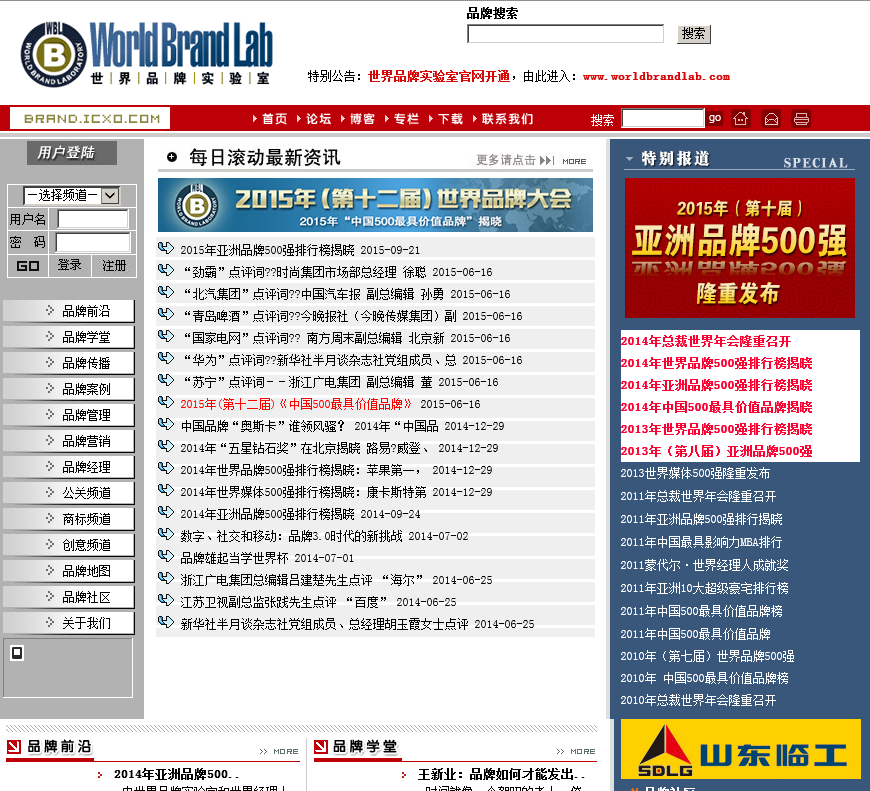This screenshot has height=791, width=870.
Task: Select 论坛 in the red navigation bar
Action: [318, 119]
